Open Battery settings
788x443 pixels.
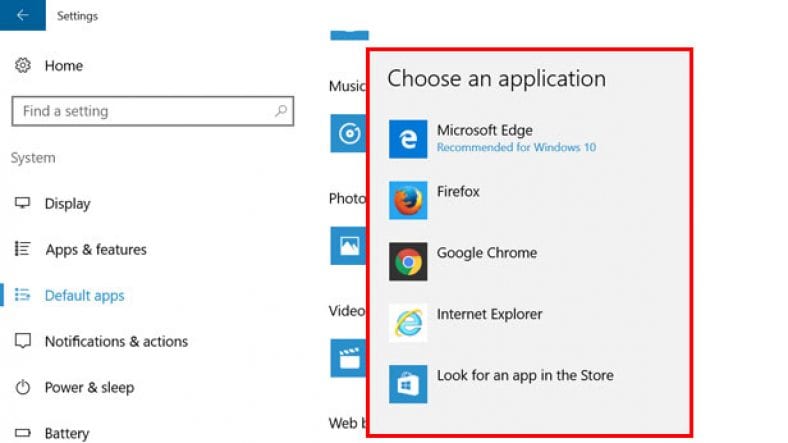pos(67,433)
